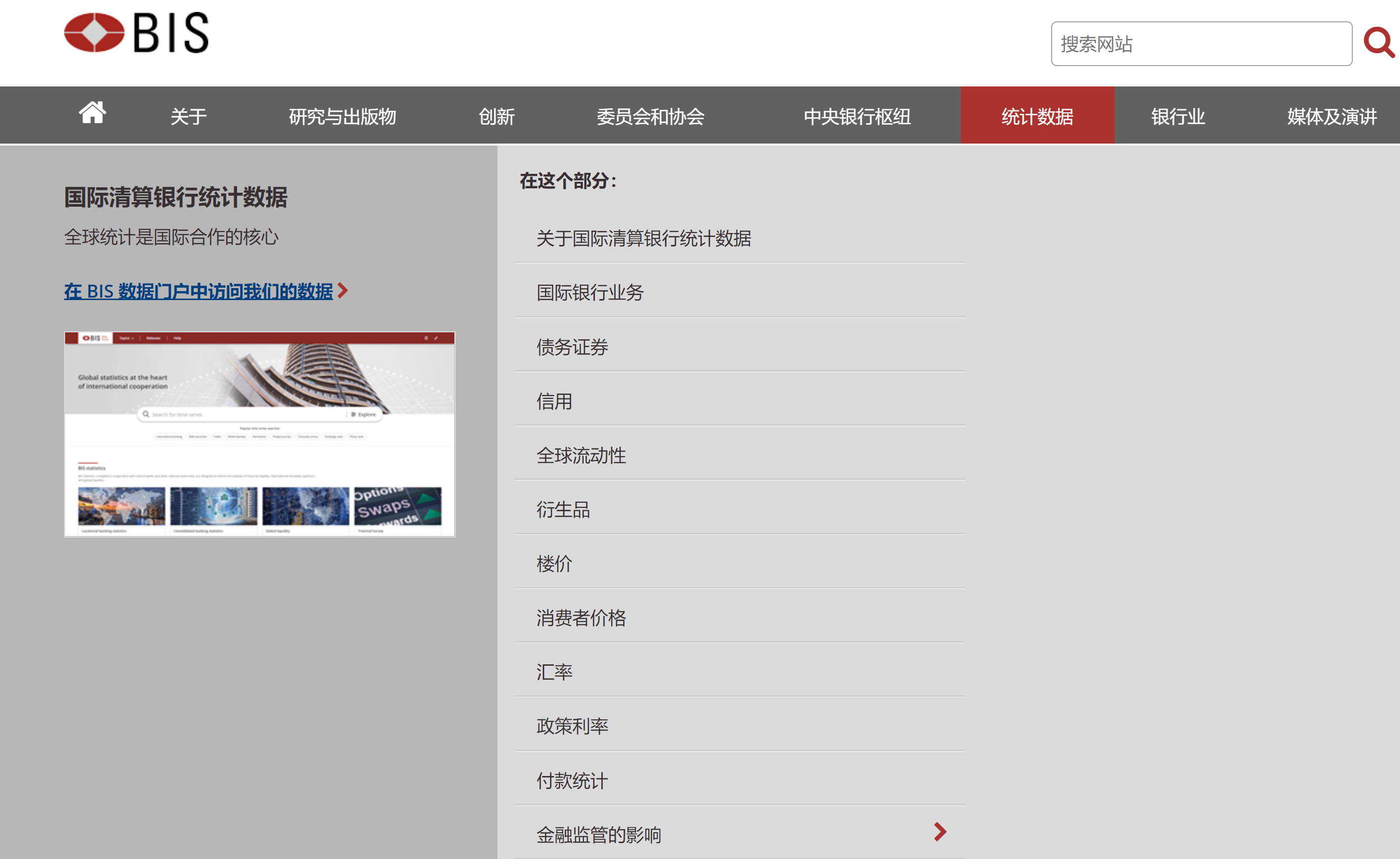1400x859 pixels.
Task: Go to 国际银行业务 section
Action: tap(590, 293)
